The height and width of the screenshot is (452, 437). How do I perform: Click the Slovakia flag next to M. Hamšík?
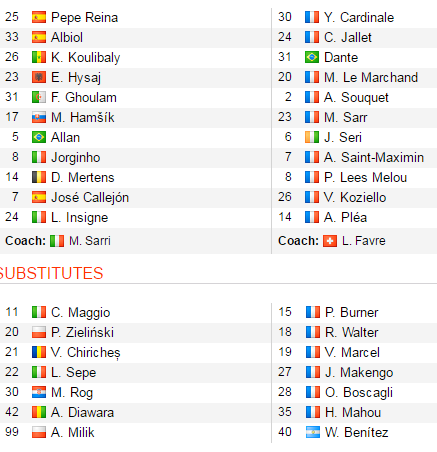[39, 117]
